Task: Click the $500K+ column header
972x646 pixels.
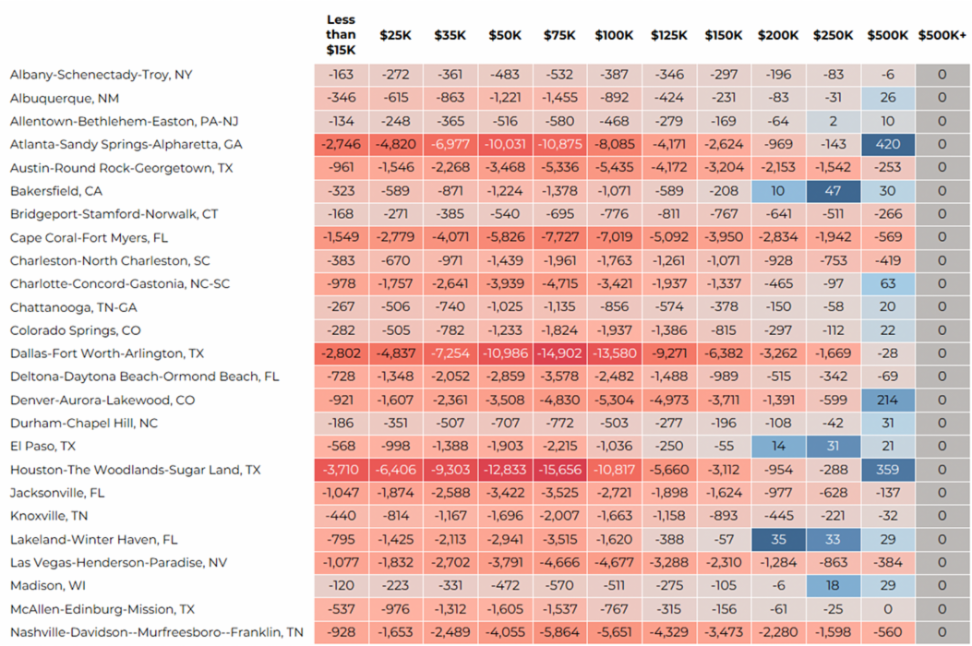Action: 941,35
